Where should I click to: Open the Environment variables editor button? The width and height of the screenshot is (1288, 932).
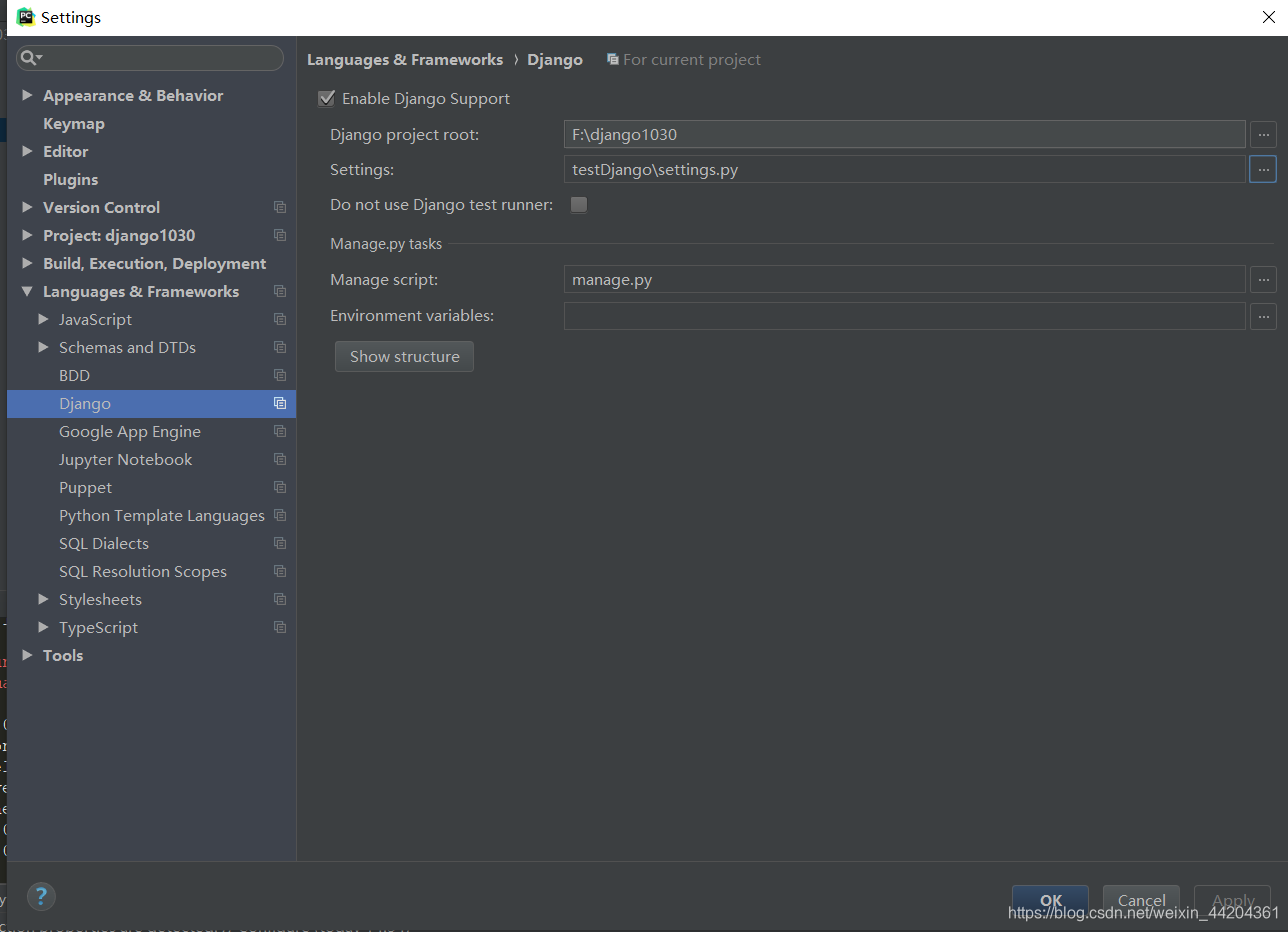click(x=1263, y=316)
